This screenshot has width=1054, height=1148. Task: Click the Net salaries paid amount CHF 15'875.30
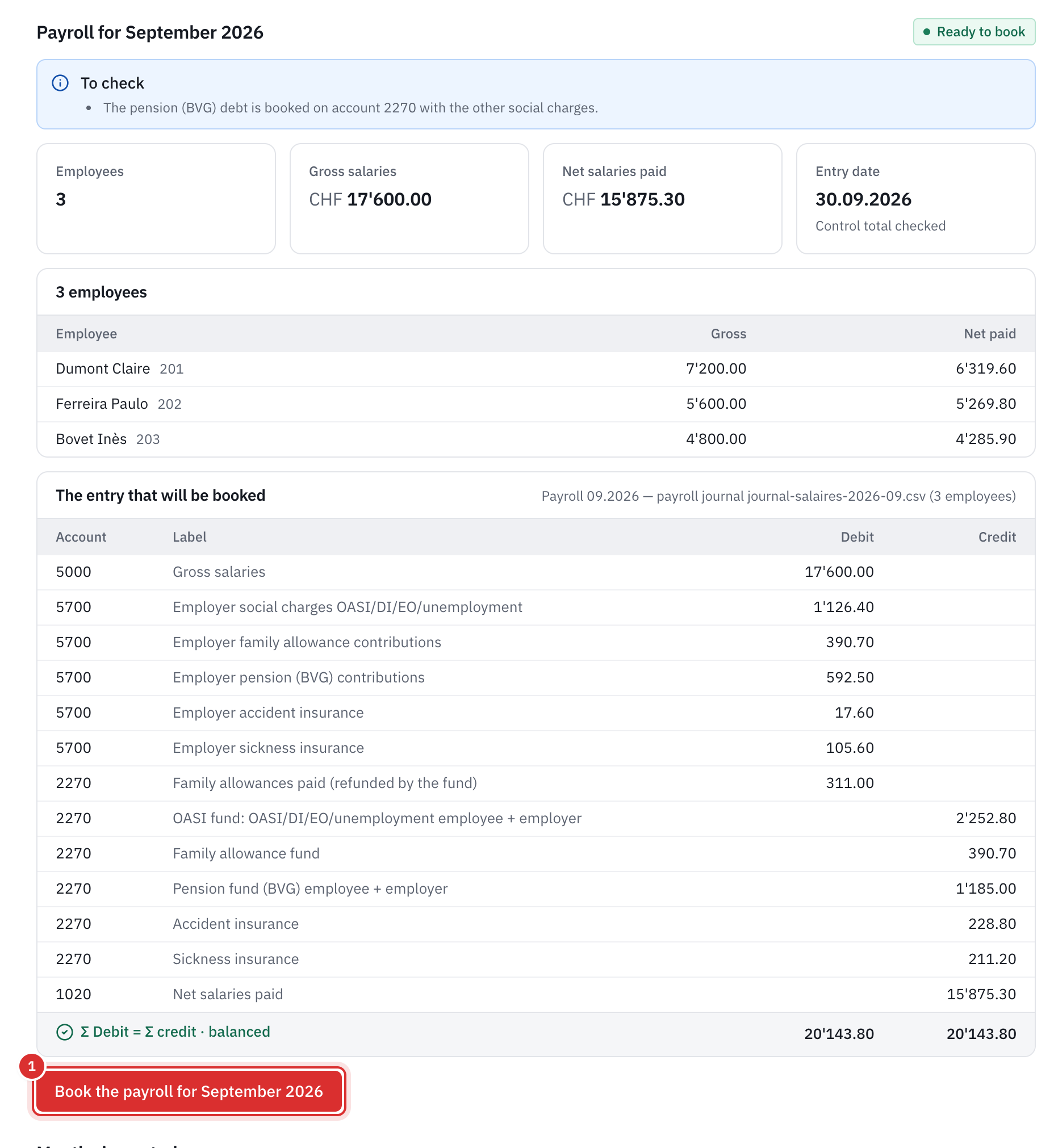[x=624, y=199]
